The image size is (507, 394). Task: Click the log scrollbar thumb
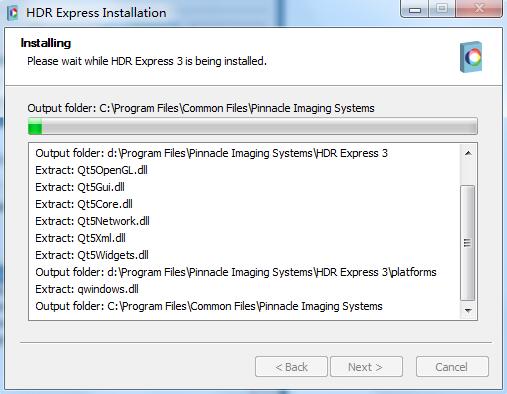click(x=468, y=243)
